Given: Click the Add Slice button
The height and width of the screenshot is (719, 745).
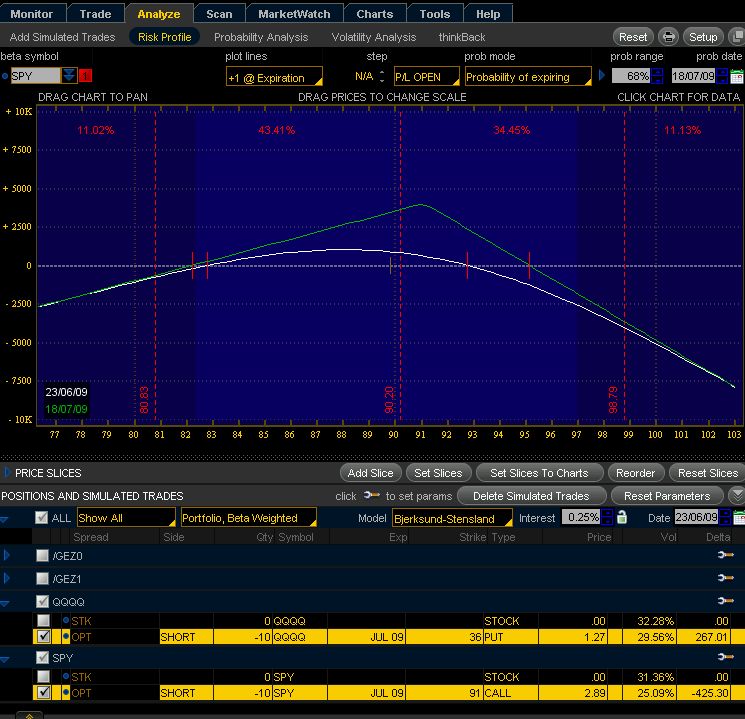Looking at the screenshot, I should [x=370, y=473].
